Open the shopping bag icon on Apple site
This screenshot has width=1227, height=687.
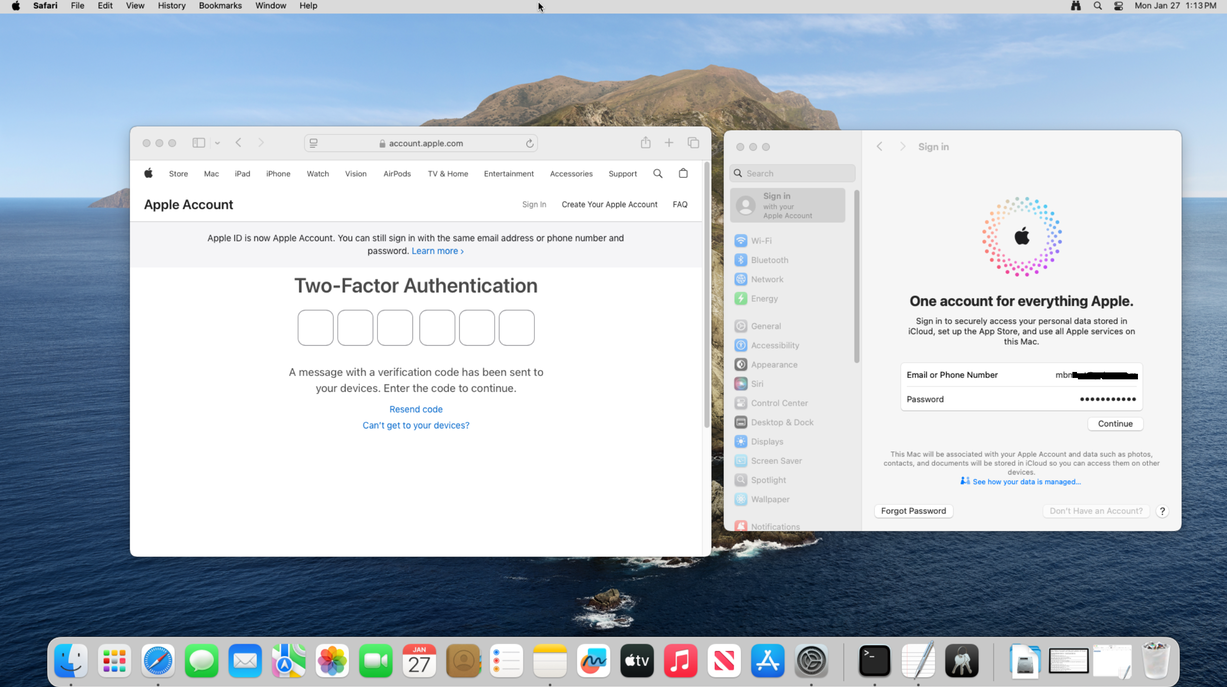click(683, 173)
